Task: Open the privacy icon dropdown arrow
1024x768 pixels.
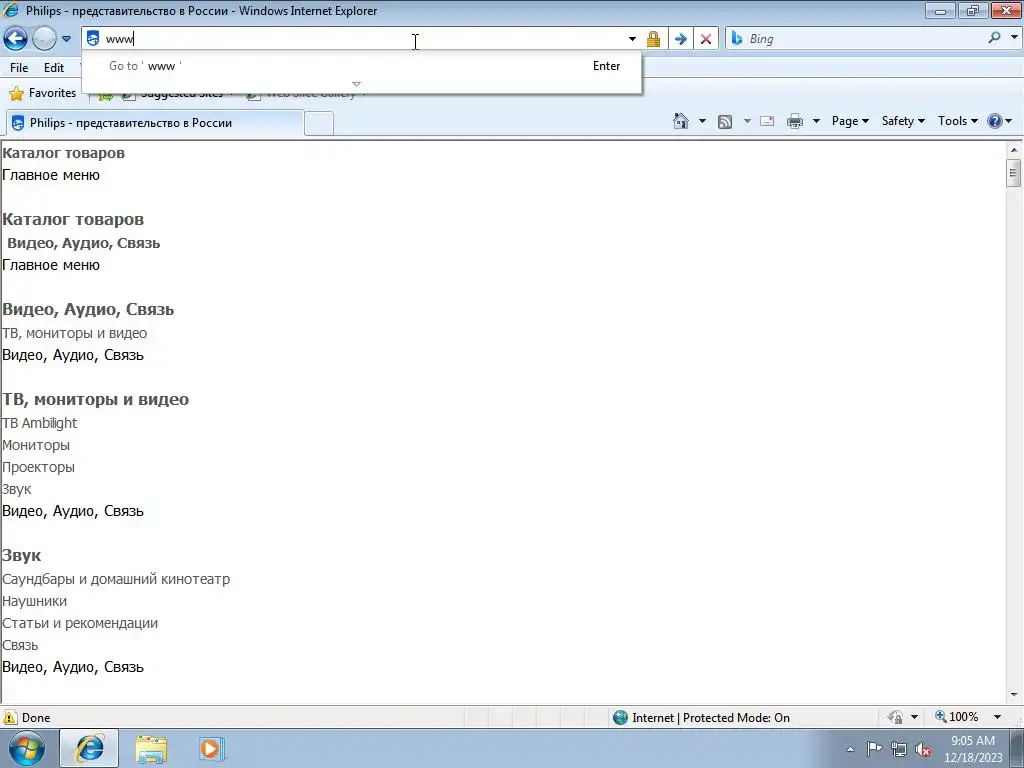Action: click(914, 717)
